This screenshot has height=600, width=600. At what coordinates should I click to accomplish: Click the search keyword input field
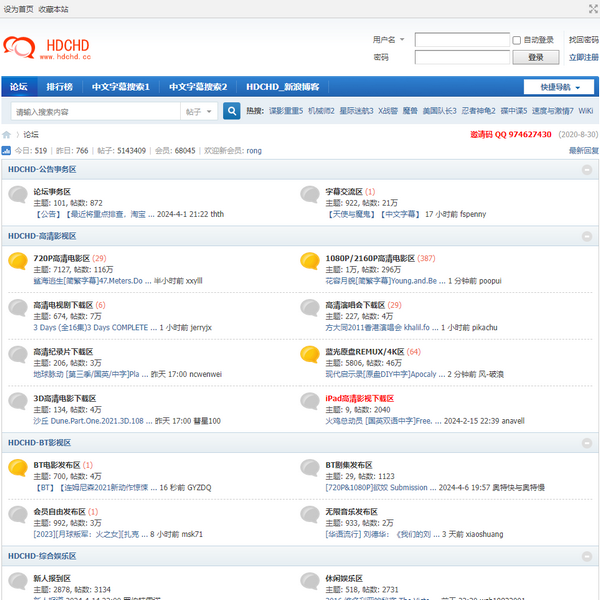(95, 112)
